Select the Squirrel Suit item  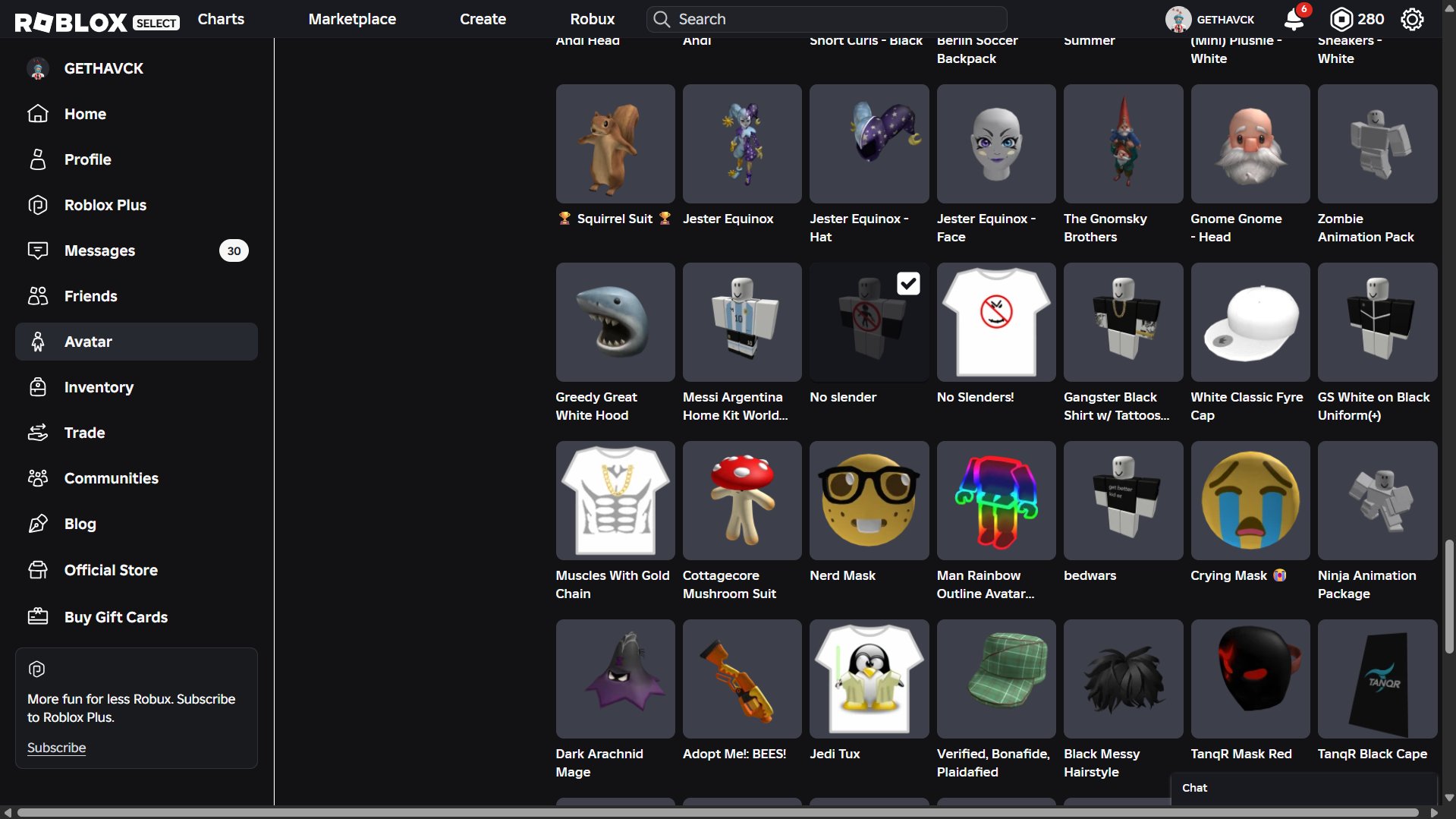615,143
